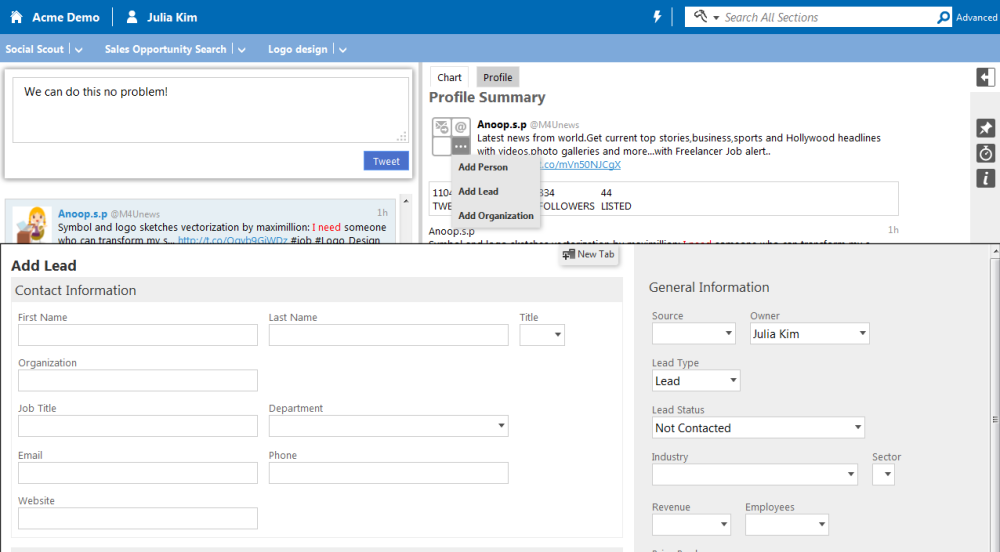
Task: Open the Industry dropdown
Action: [754, 474]
